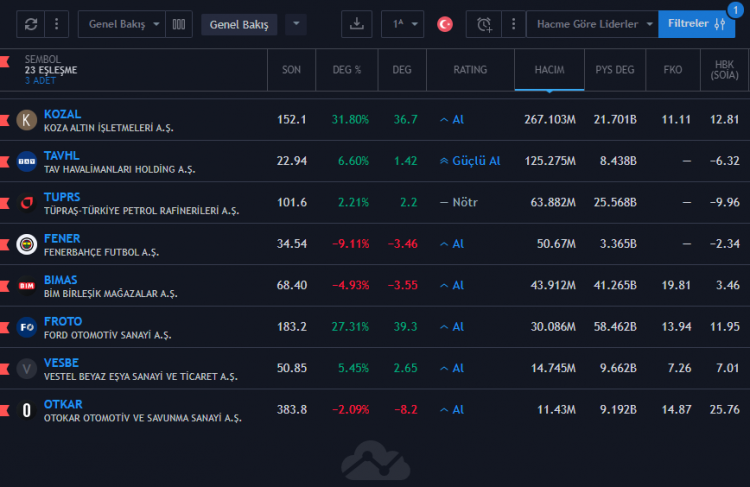Image resolution: width=750 pixels, height=487 pixels.
Task: Click the FENERBAHÇE FUTBOL A.Ş. name
Action: tap(101, 253)
